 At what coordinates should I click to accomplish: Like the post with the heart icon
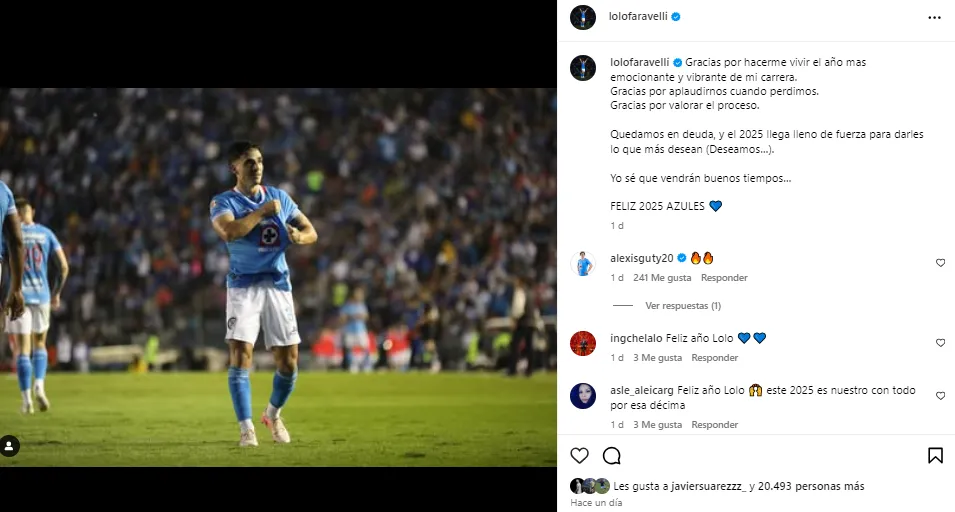(x=579, y=456)
